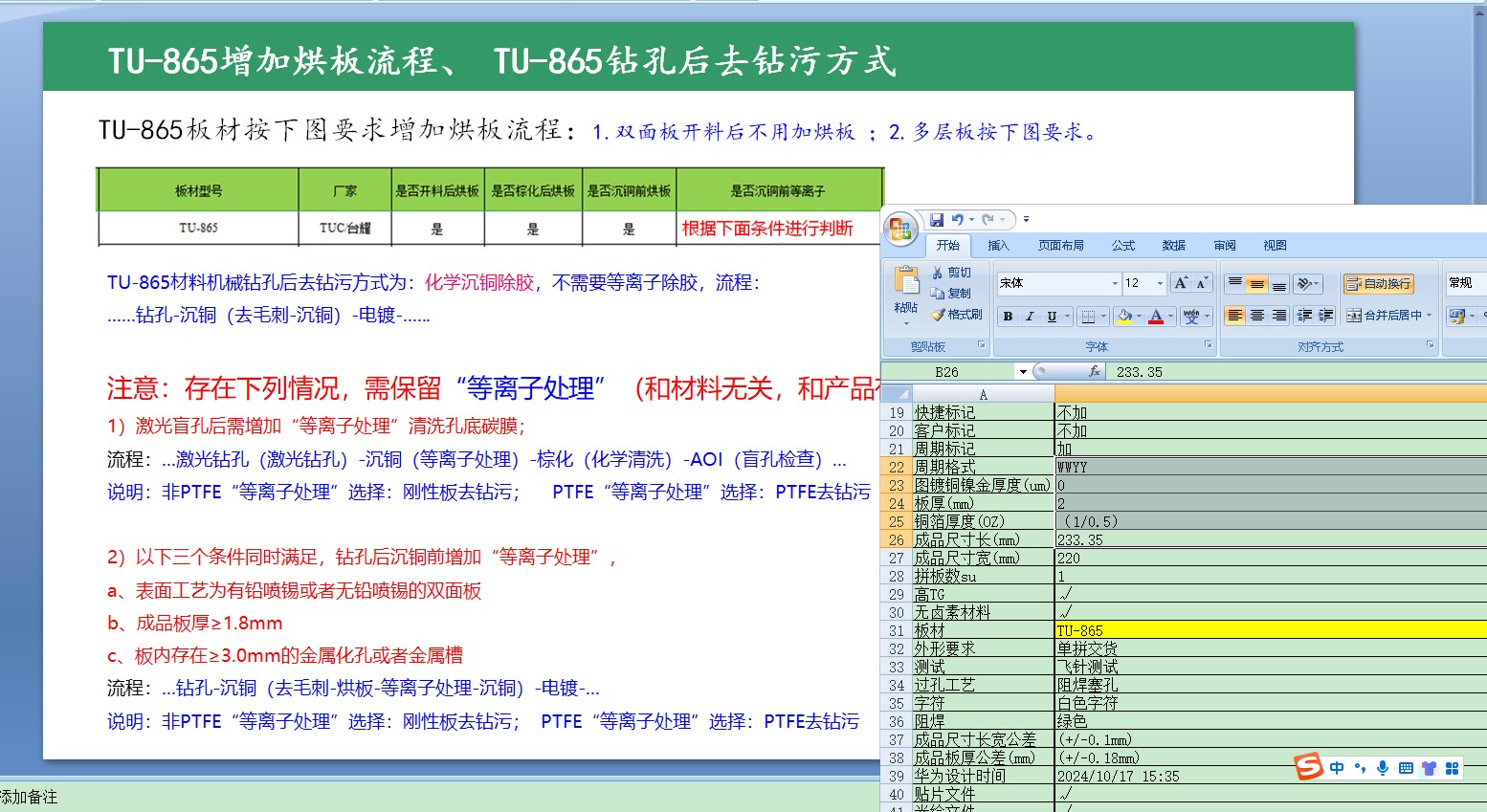Screen dimensions: 1487x812
Task: Click the accounting number format icon
Action: click(x=1456, y=316)
